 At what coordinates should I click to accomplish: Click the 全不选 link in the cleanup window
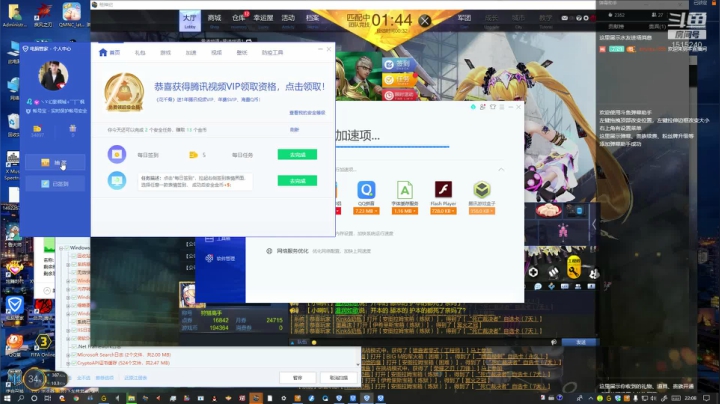pos(84,378)
